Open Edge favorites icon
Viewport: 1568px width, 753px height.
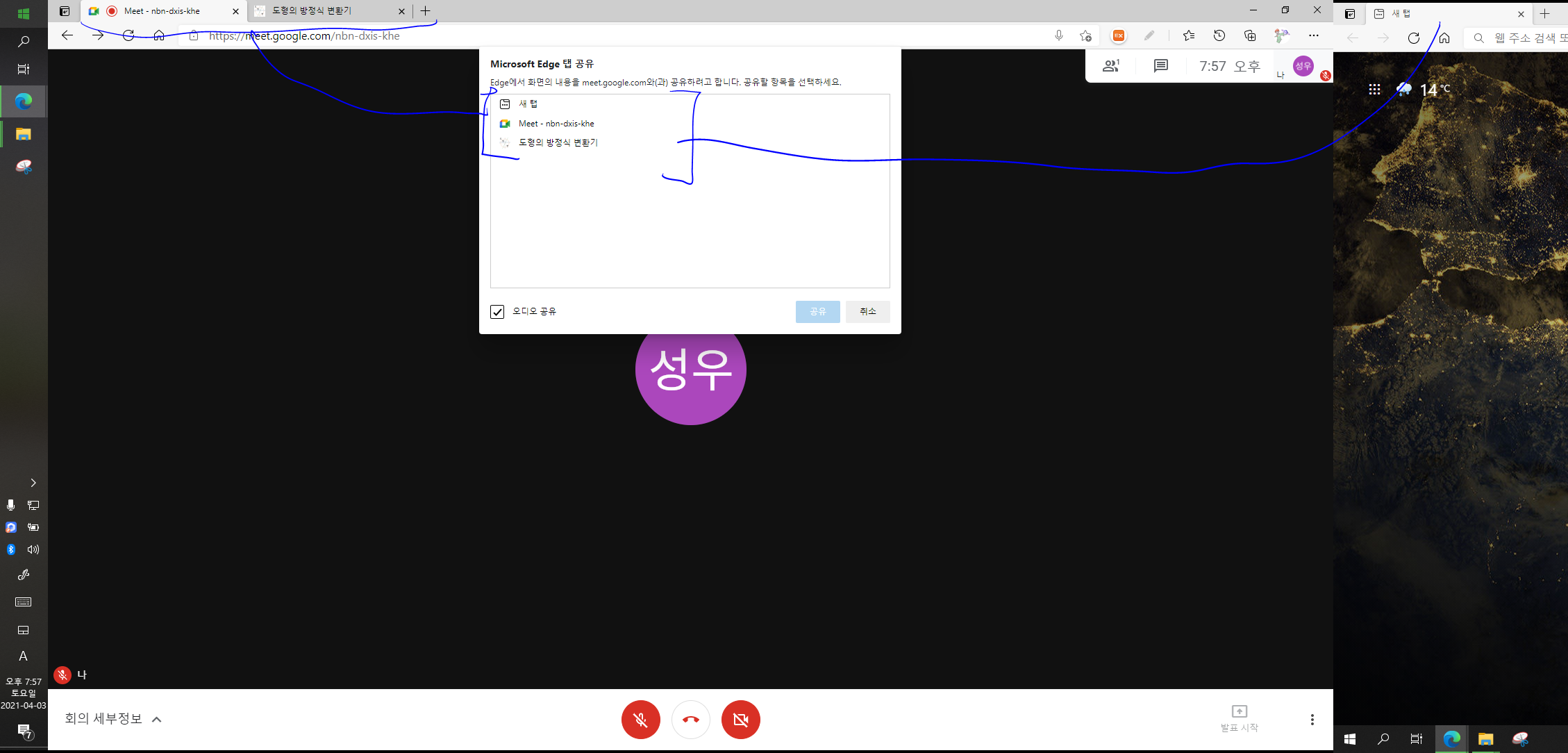click(1188, 36)
